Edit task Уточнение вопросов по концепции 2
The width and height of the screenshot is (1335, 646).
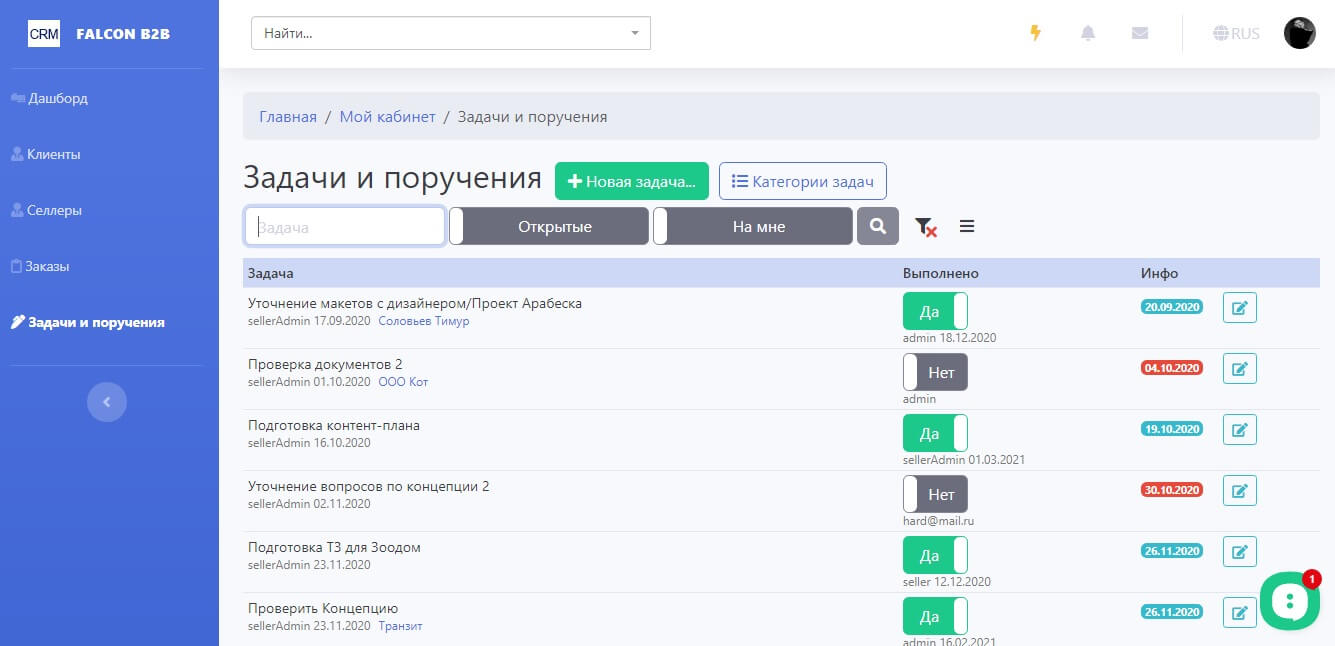point(1240,491)
